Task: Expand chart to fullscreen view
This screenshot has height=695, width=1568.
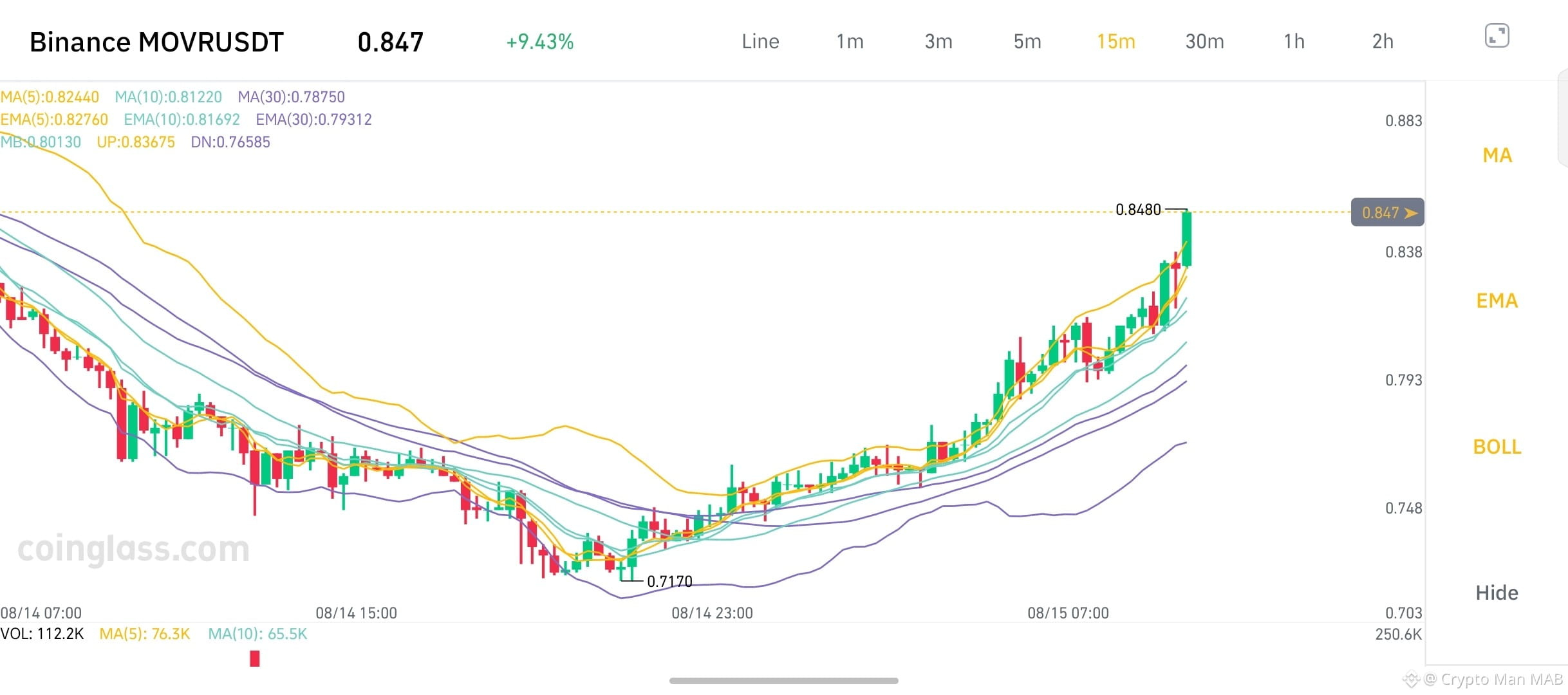Action: tap(1497, 36)
